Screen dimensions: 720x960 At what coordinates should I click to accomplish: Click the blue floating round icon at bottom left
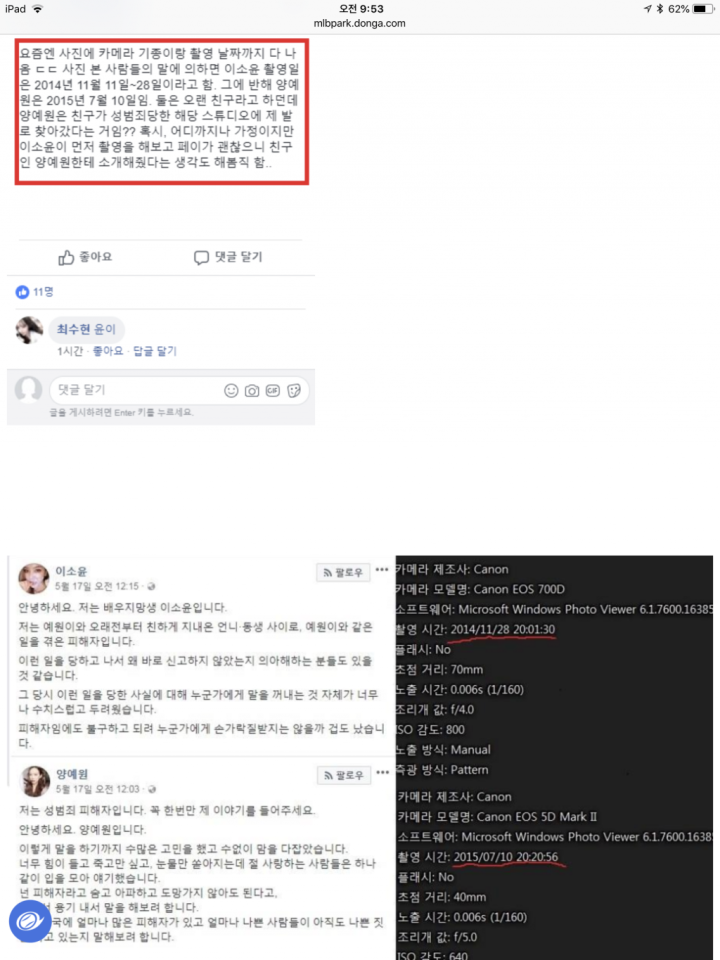[29, 920]
